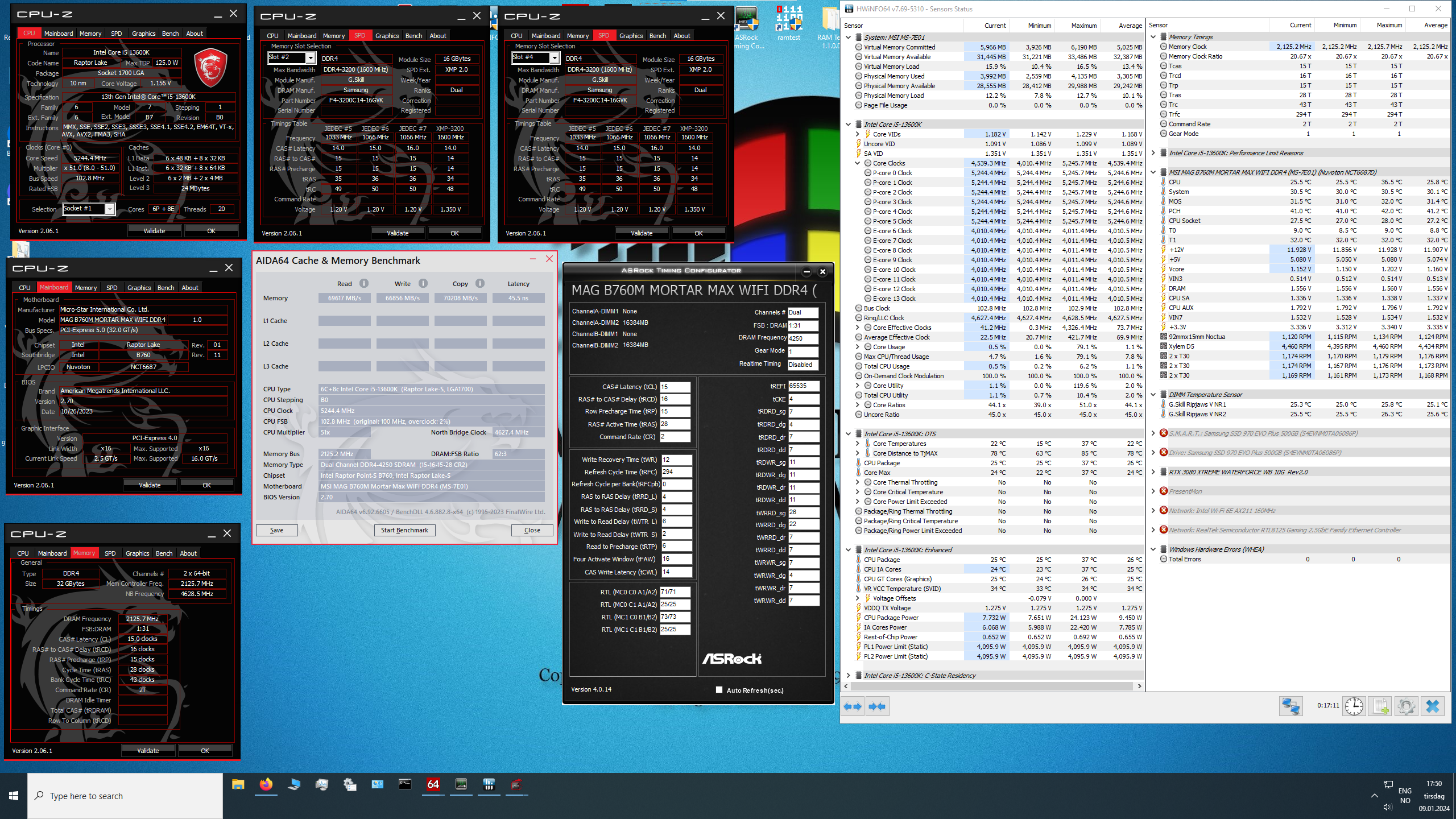Click Validate in the CPU-Z Memory window
The image size is (1456, 819).
coord(148,751)
